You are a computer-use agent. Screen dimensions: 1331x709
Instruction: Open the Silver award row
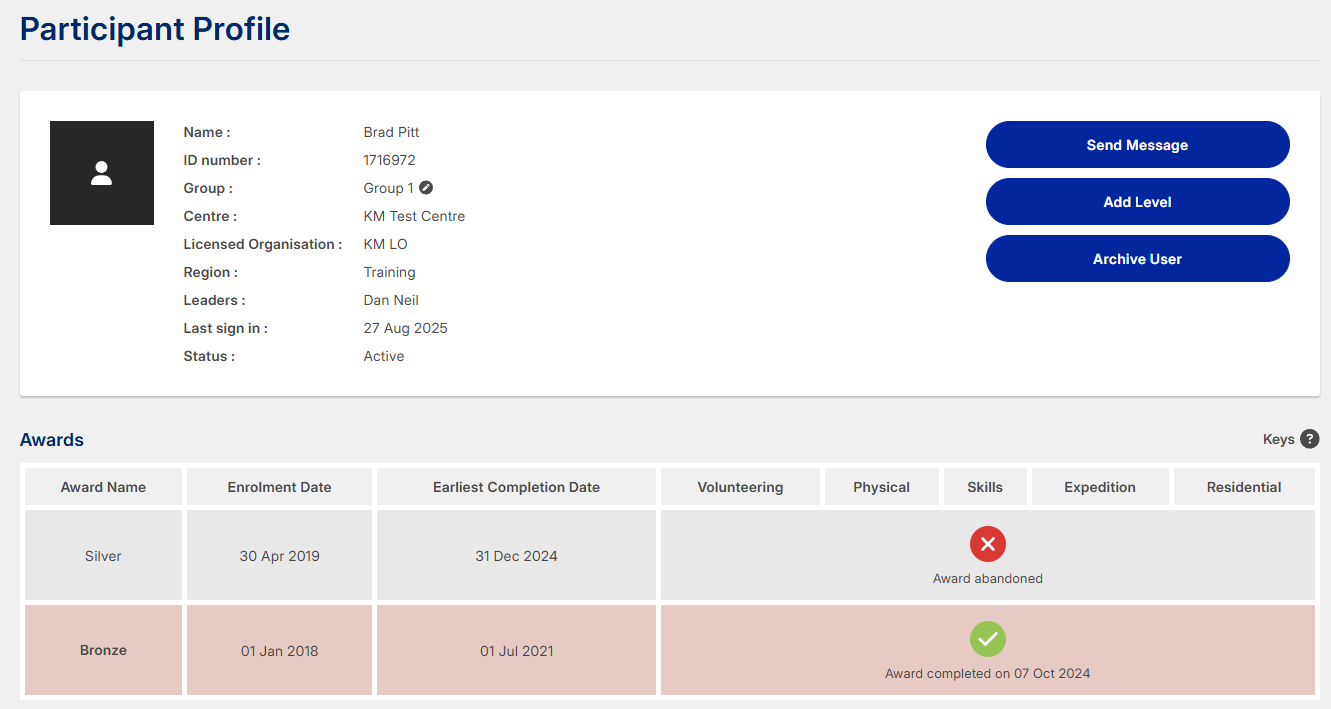point(103,556)
